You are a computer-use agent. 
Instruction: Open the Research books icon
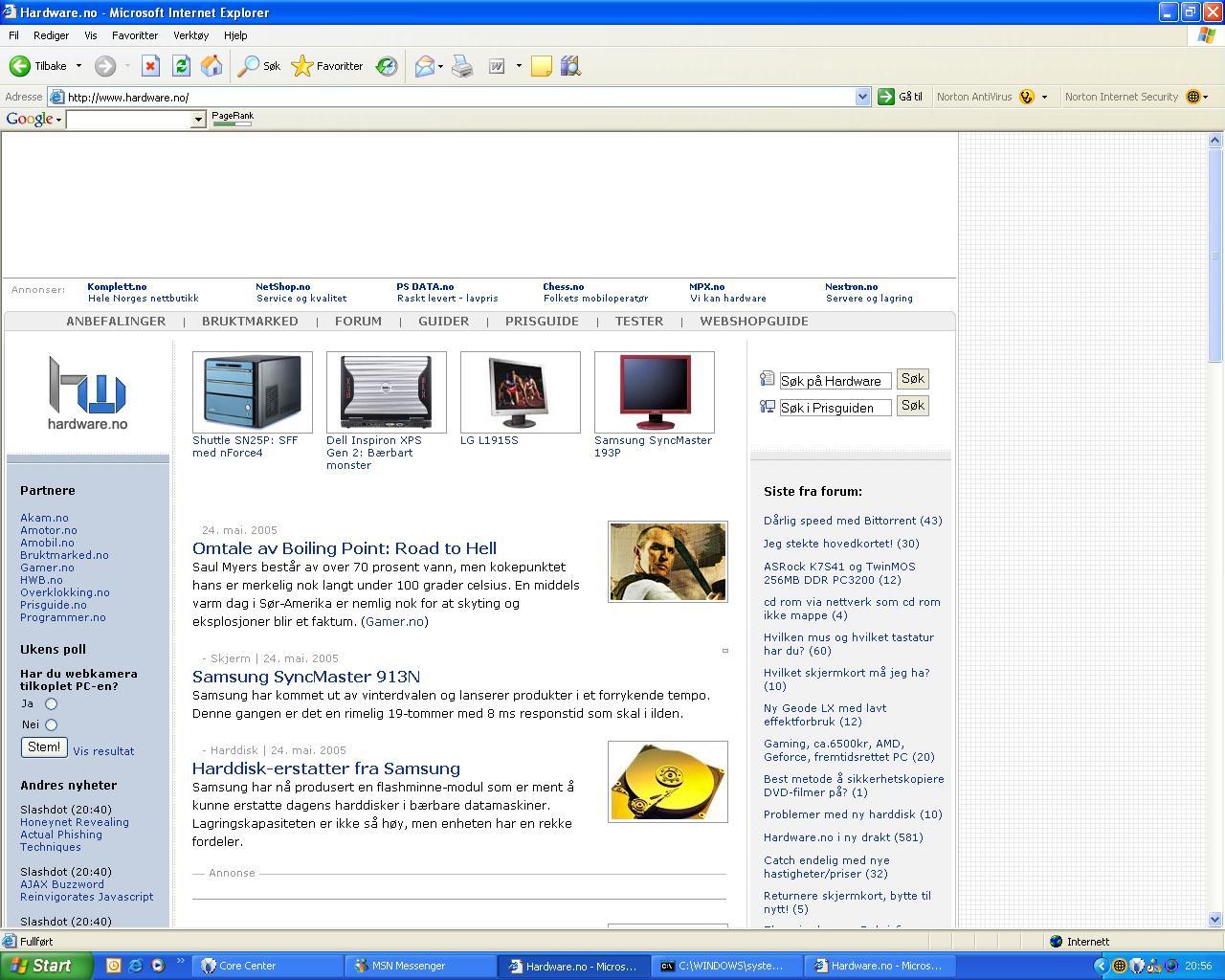click(571, 66)
